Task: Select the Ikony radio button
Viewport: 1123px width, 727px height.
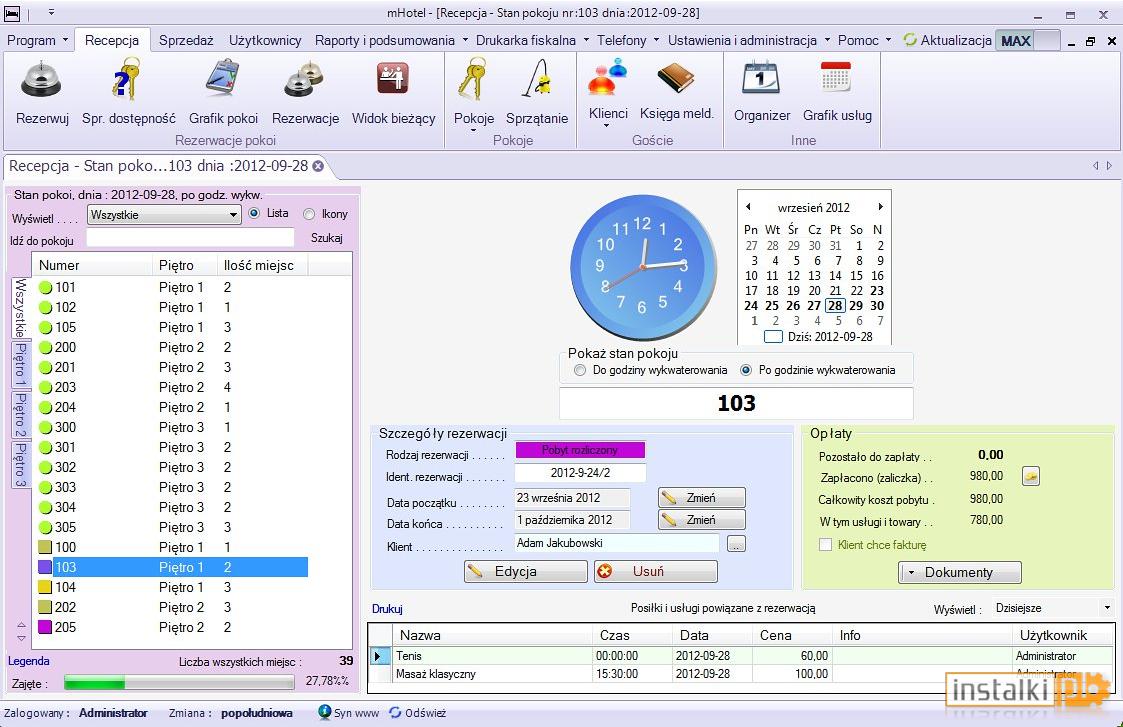Action: [309, 214]
